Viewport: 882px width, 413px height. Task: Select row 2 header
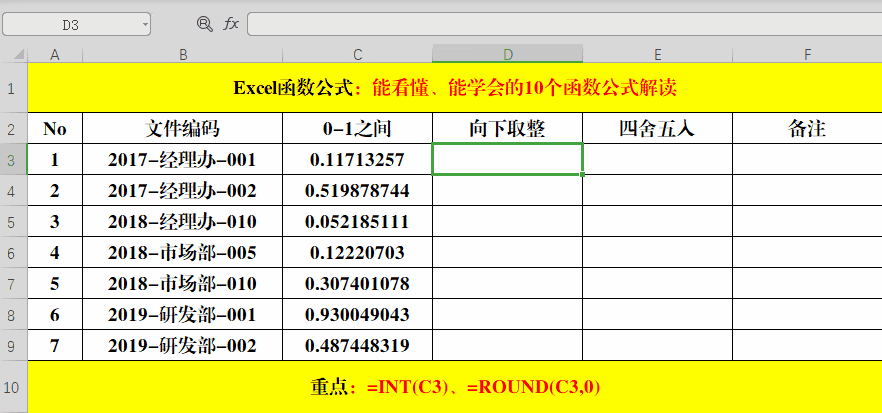point(14,128)
